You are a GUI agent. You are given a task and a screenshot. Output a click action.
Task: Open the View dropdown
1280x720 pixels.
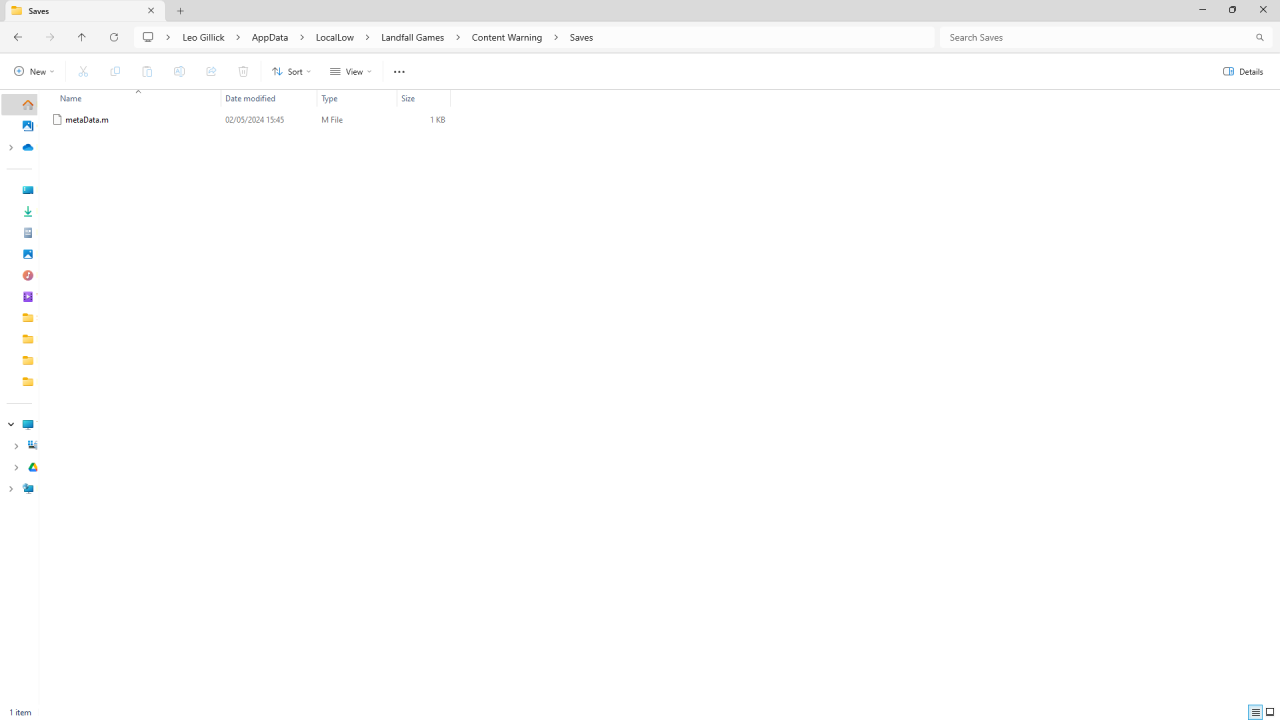click(350, 72)
